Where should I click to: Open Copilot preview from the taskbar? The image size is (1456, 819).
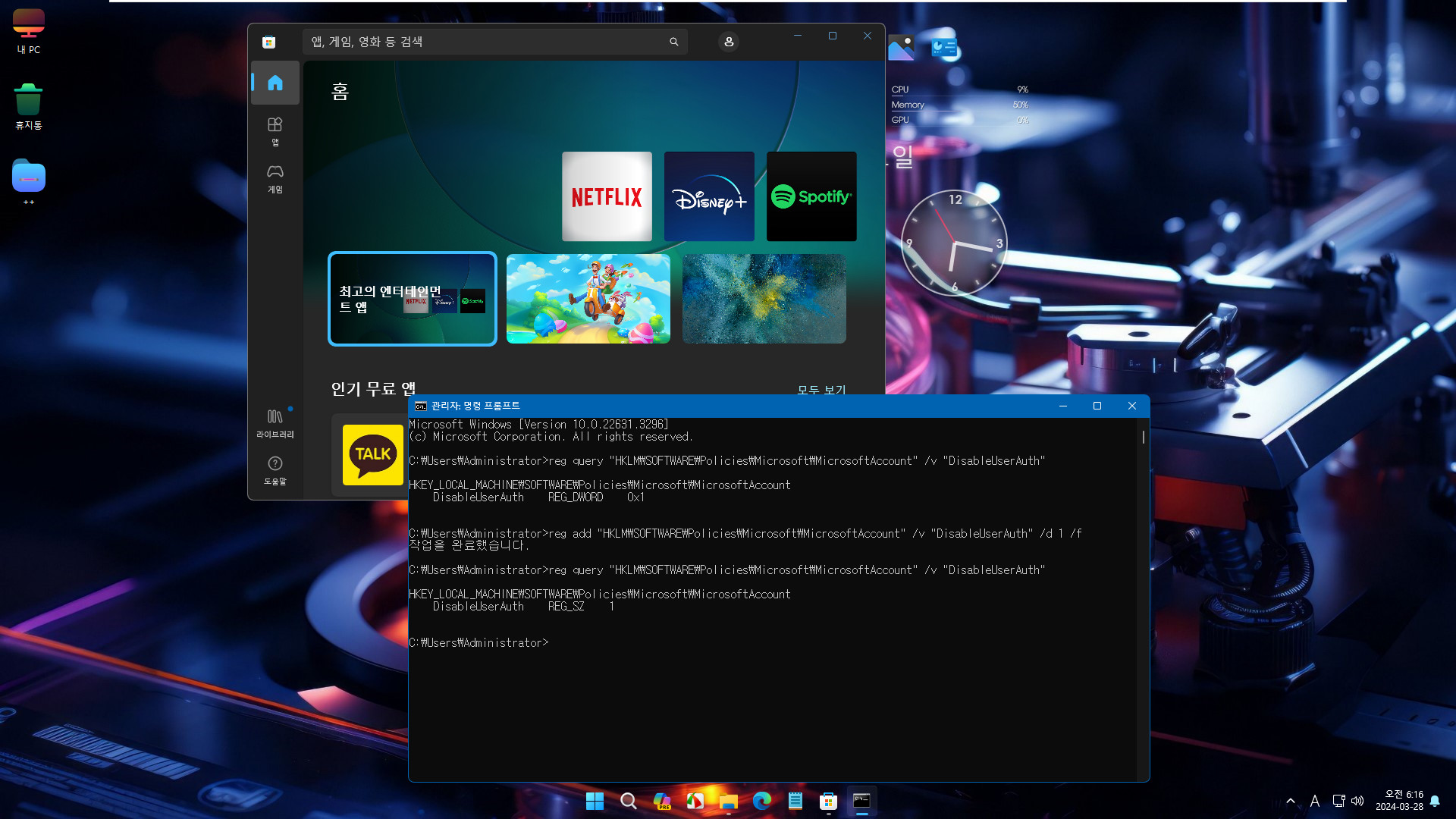(662, 801)
